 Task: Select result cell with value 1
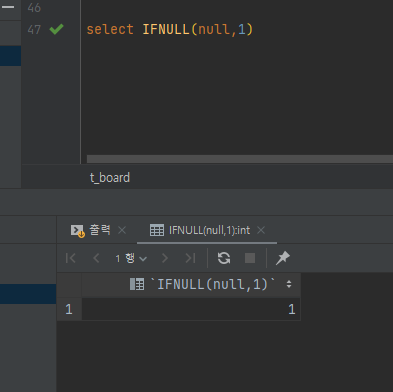[191, 309]
